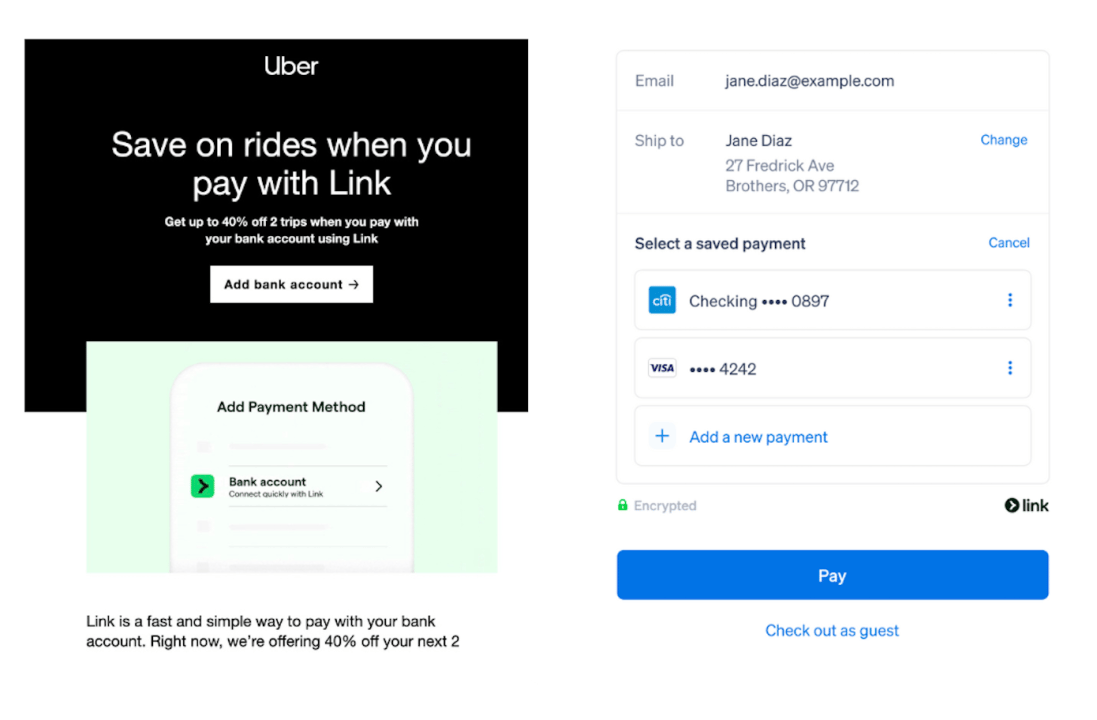Screen dimensions: 1097x720
Task: Click the plus icon for new payment
Action: [662, 436]
